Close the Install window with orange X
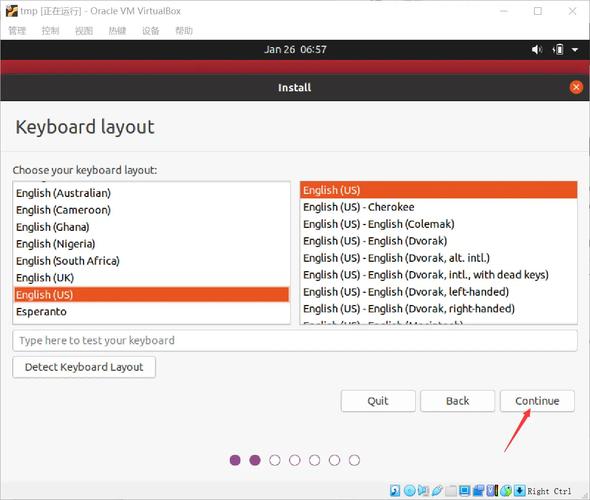The width and height of the screenshot is (590, 500). point(576,87)
